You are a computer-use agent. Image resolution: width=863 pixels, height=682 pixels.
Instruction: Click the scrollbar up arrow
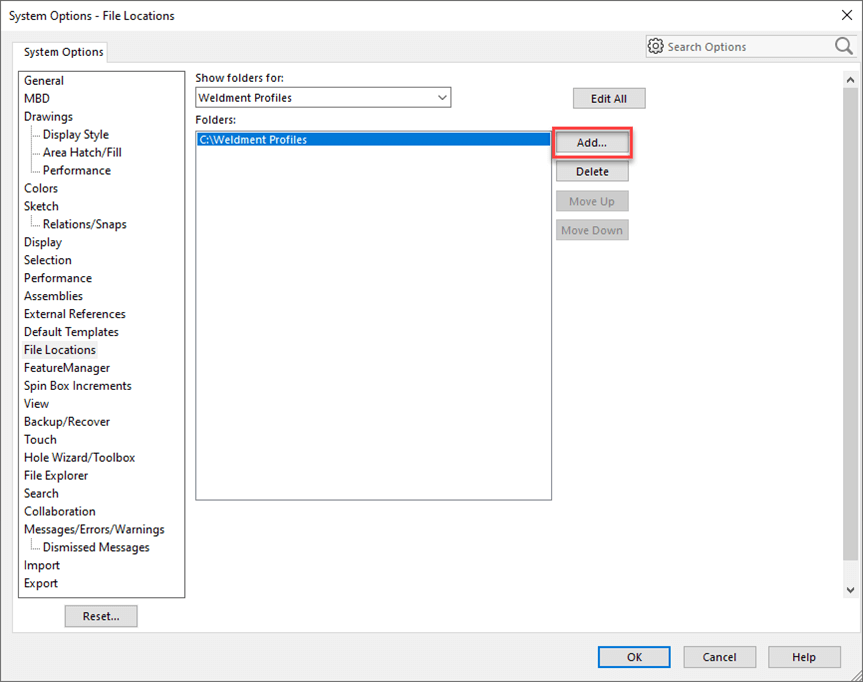click(x=850, y=80)
